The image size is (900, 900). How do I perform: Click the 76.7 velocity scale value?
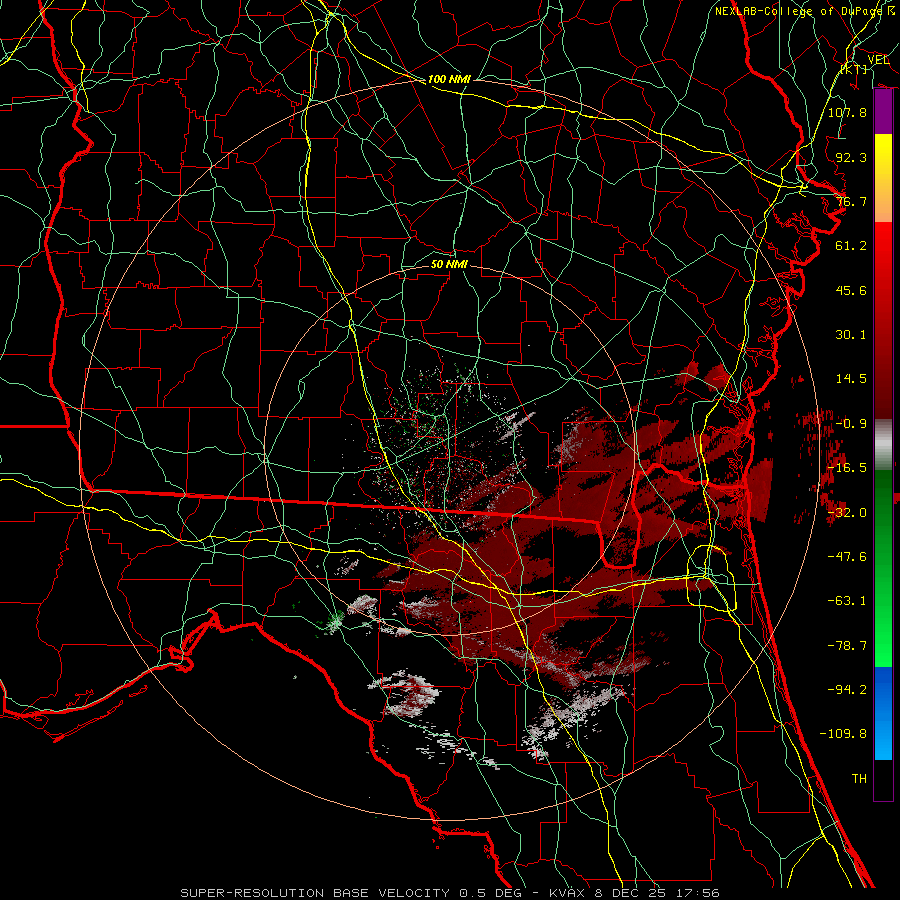(851, 201)
